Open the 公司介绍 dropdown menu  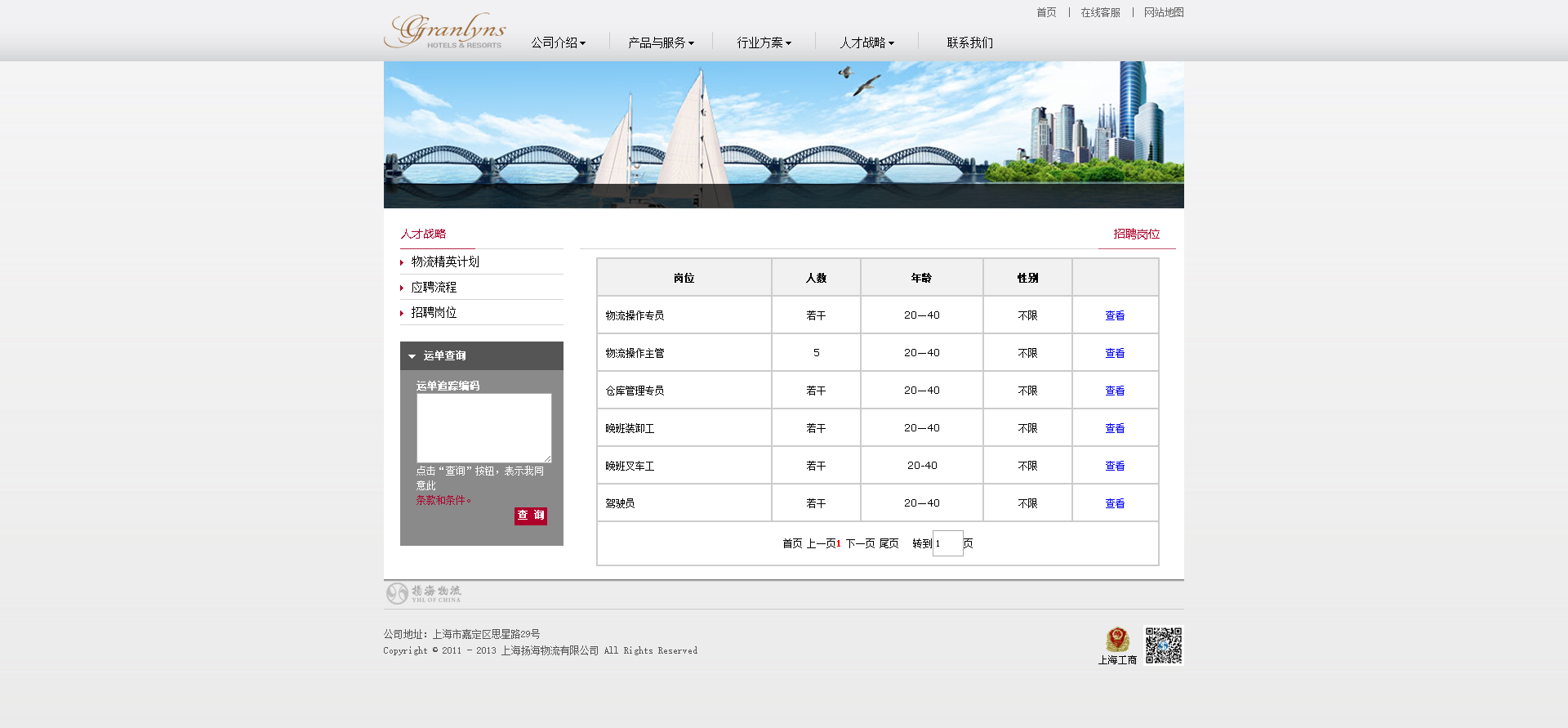click(x=558, y=42)
